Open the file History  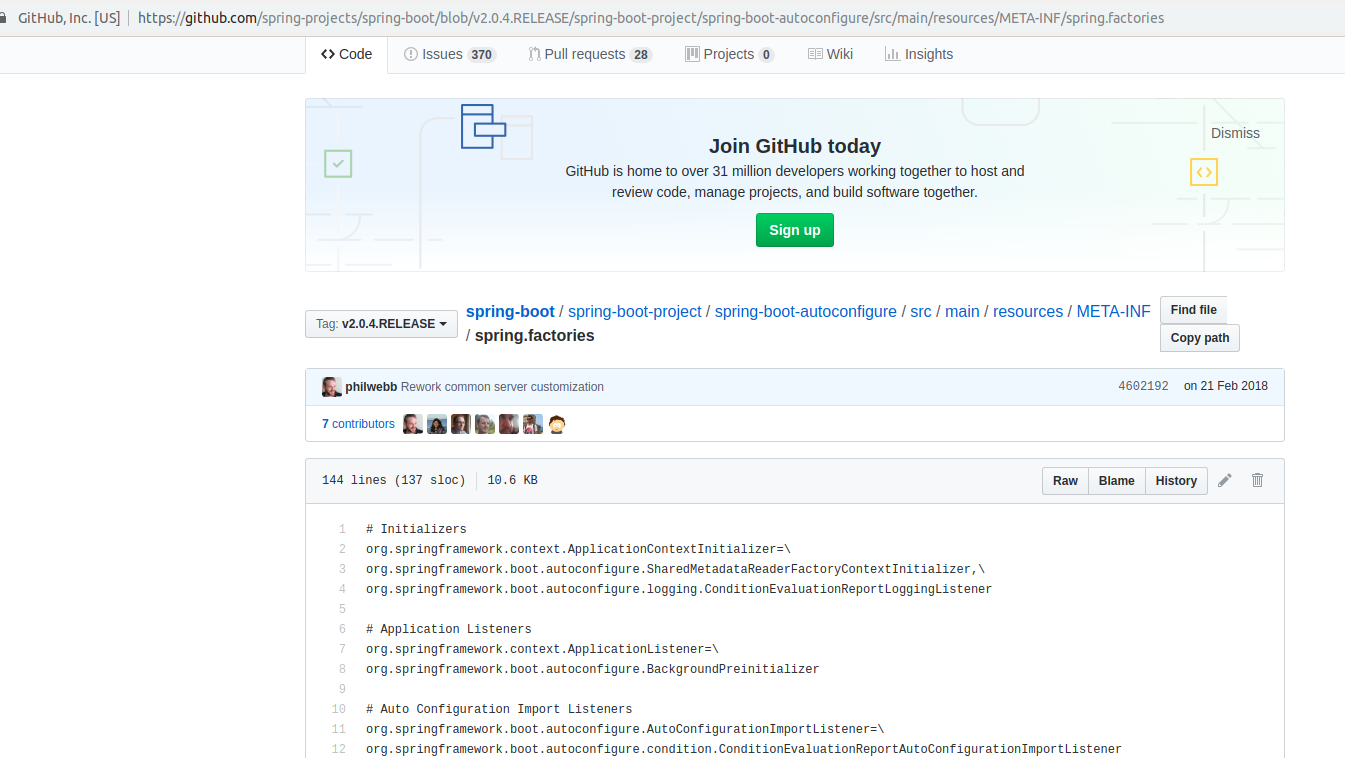coord(1176,481)
